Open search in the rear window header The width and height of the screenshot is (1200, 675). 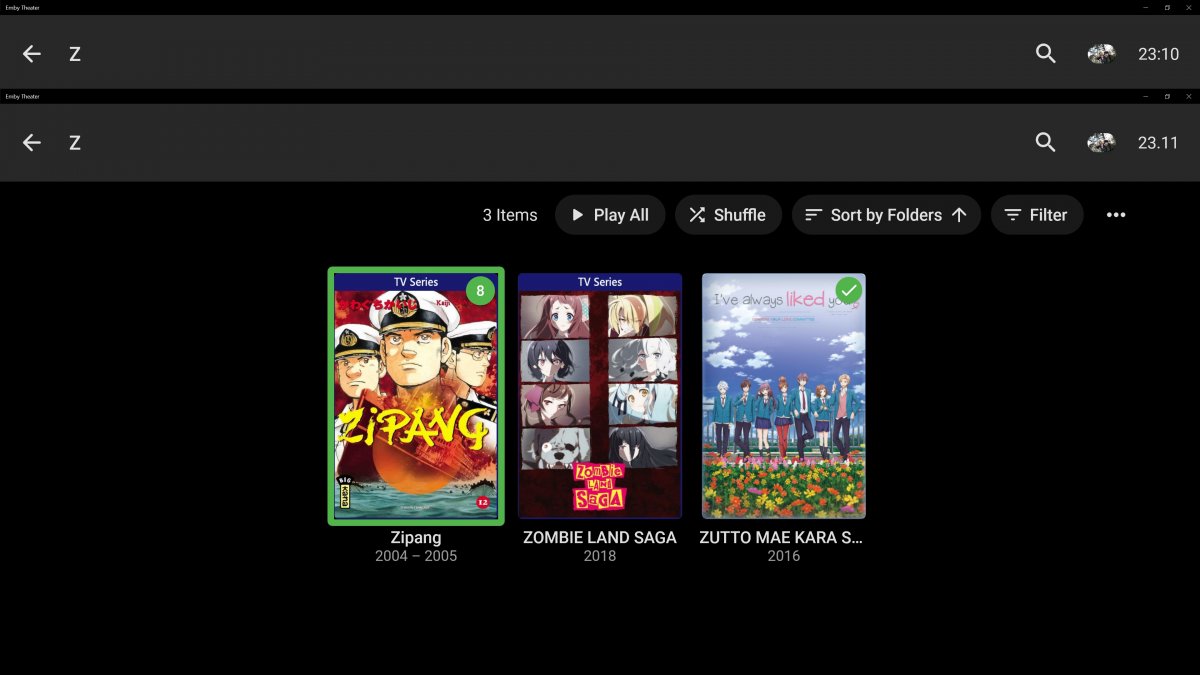1046,54
